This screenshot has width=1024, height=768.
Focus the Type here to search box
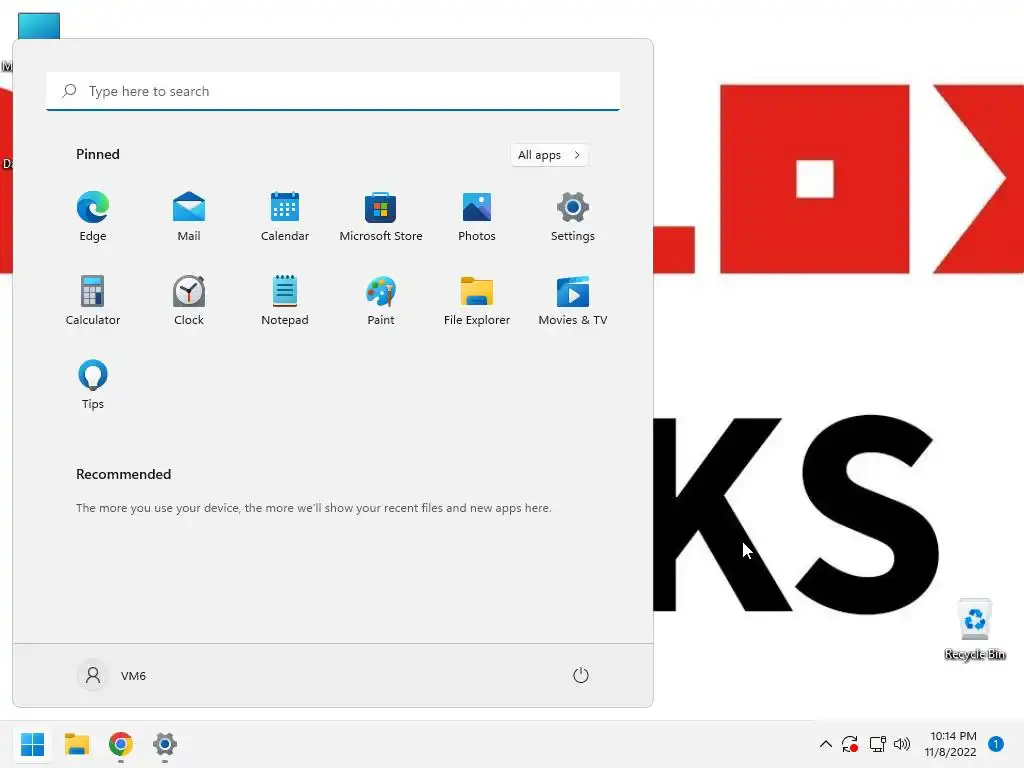click(333, 91)
